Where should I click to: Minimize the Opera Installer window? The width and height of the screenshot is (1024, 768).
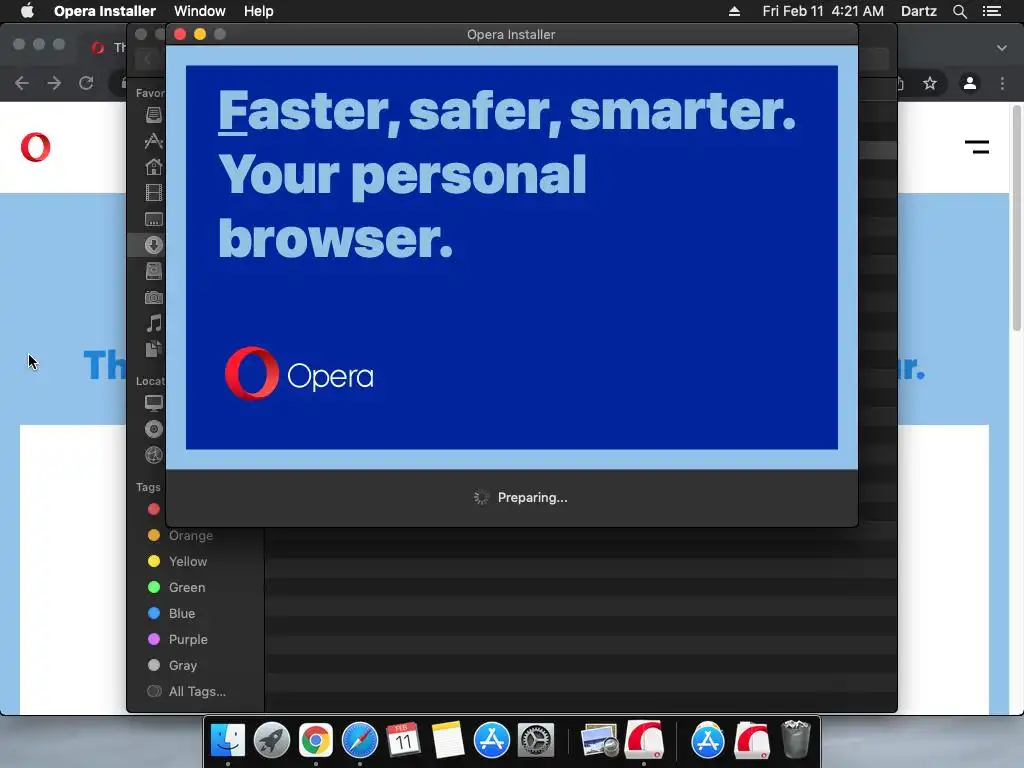pyautogui.click(x=200, y=34)
